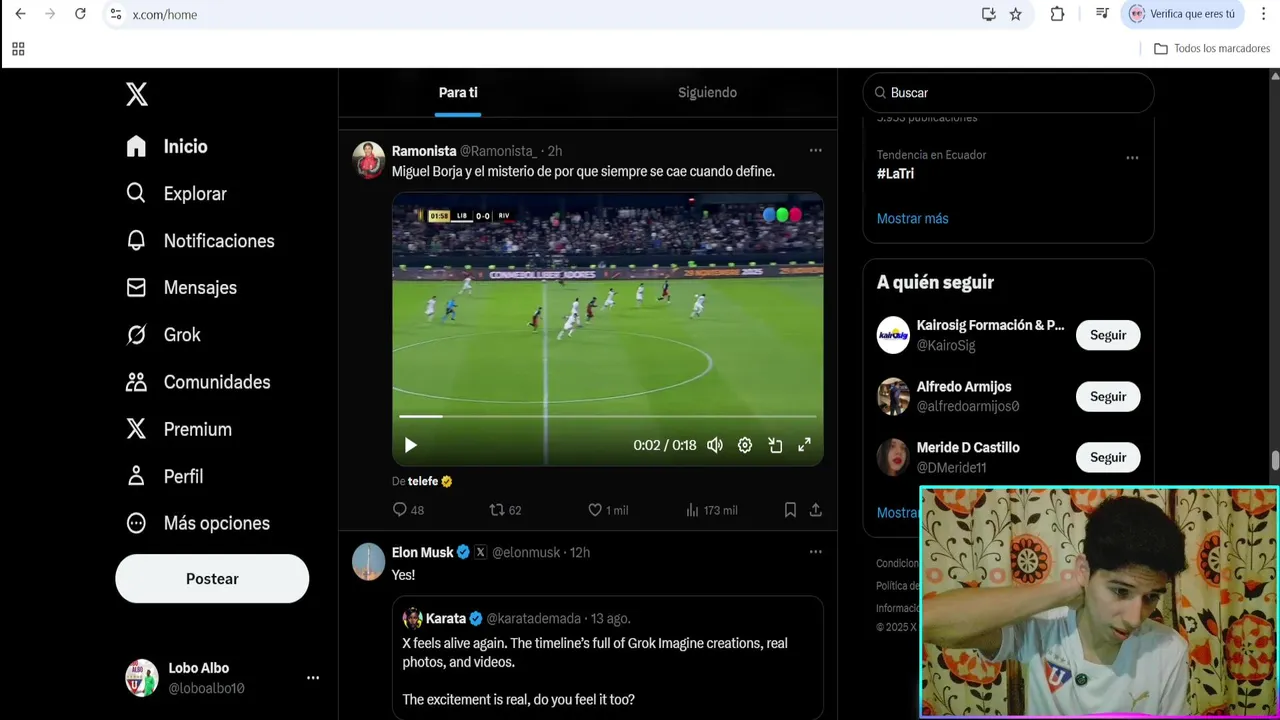Reload the browser page

(80, 14)
